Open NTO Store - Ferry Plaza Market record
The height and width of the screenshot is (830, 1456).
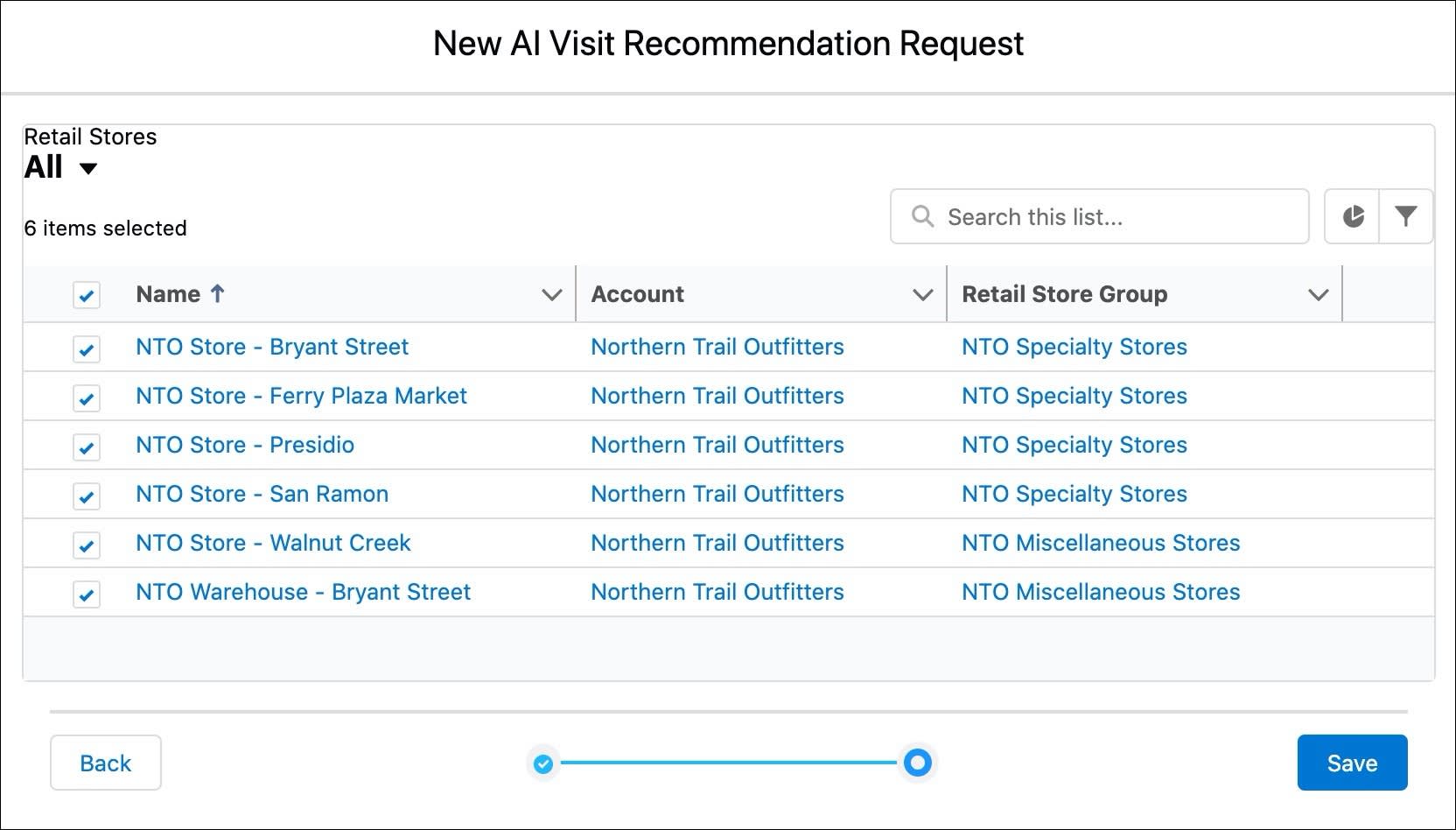tap(301, 396)
